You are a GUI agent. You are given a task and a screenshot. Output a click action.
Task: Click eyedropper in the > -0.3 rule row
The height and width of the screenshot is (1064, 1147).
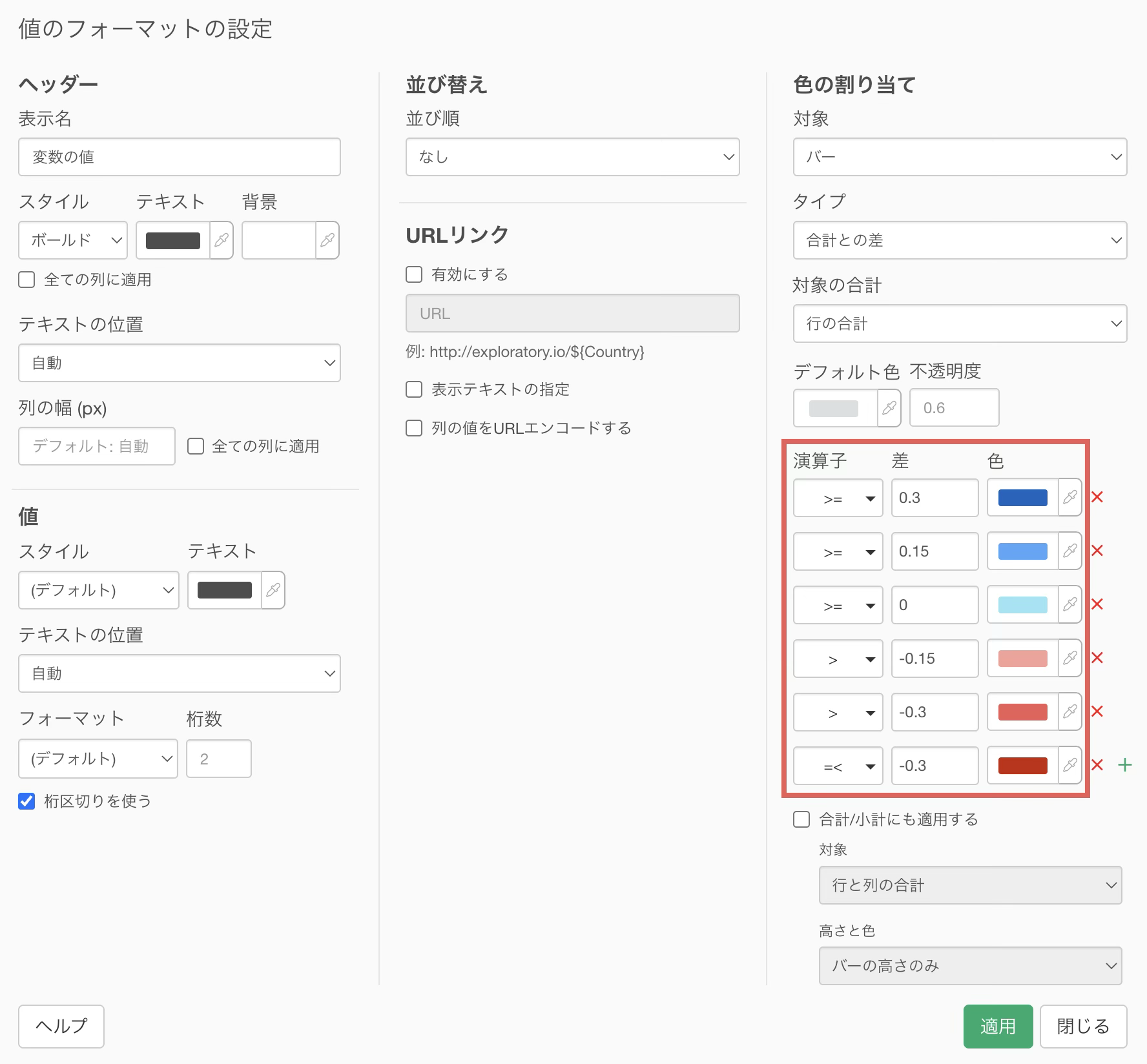pos(1070,711)
